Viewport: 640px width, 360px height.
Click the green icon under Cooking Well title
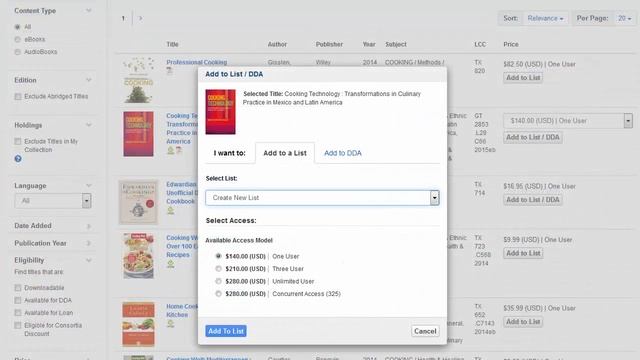coord(171,264)
